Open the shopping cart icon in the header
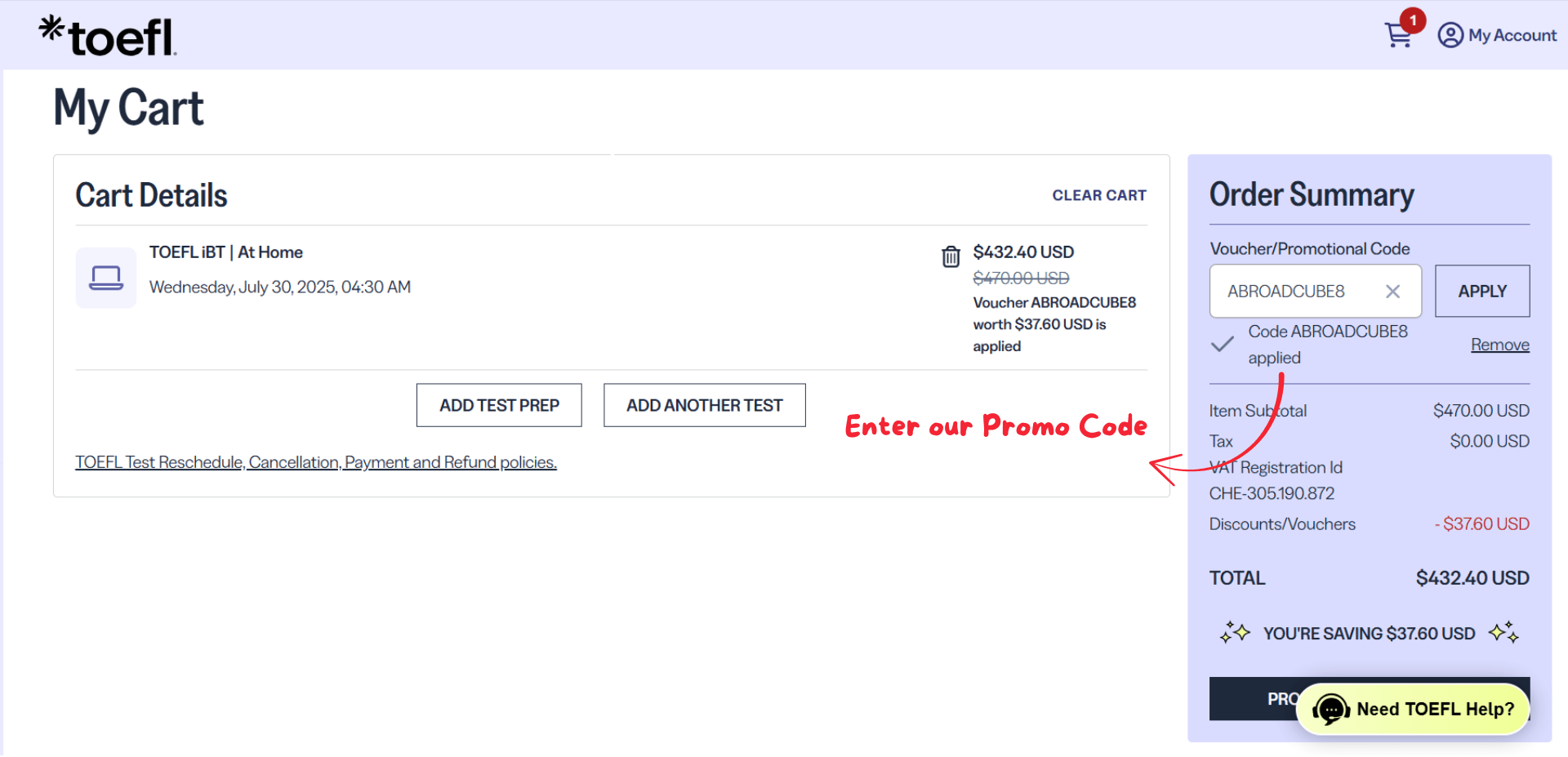Image resolution: width=1568 pixels, height=757 pixels. point(1397,36)
